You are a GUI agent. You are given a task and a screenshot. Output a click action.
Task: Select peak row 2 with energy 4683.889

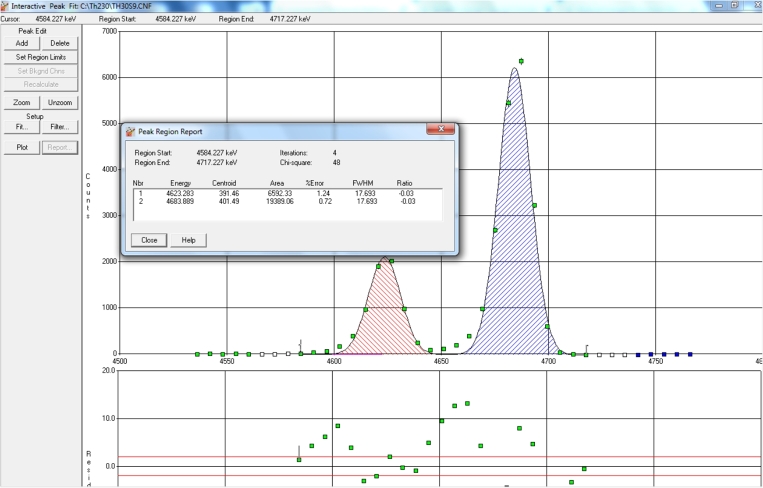point(288,201)
